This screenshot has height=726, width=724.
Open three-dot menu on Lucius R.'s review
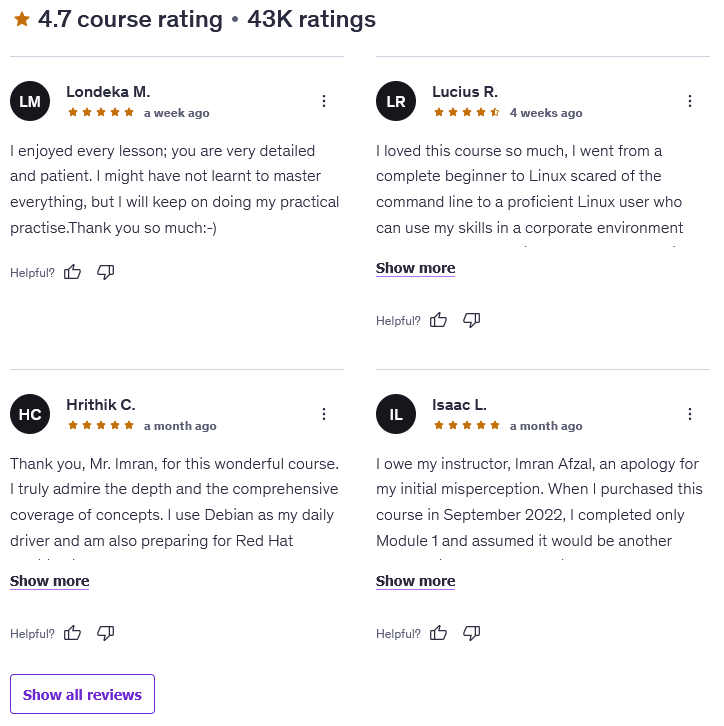pos(690,101)
